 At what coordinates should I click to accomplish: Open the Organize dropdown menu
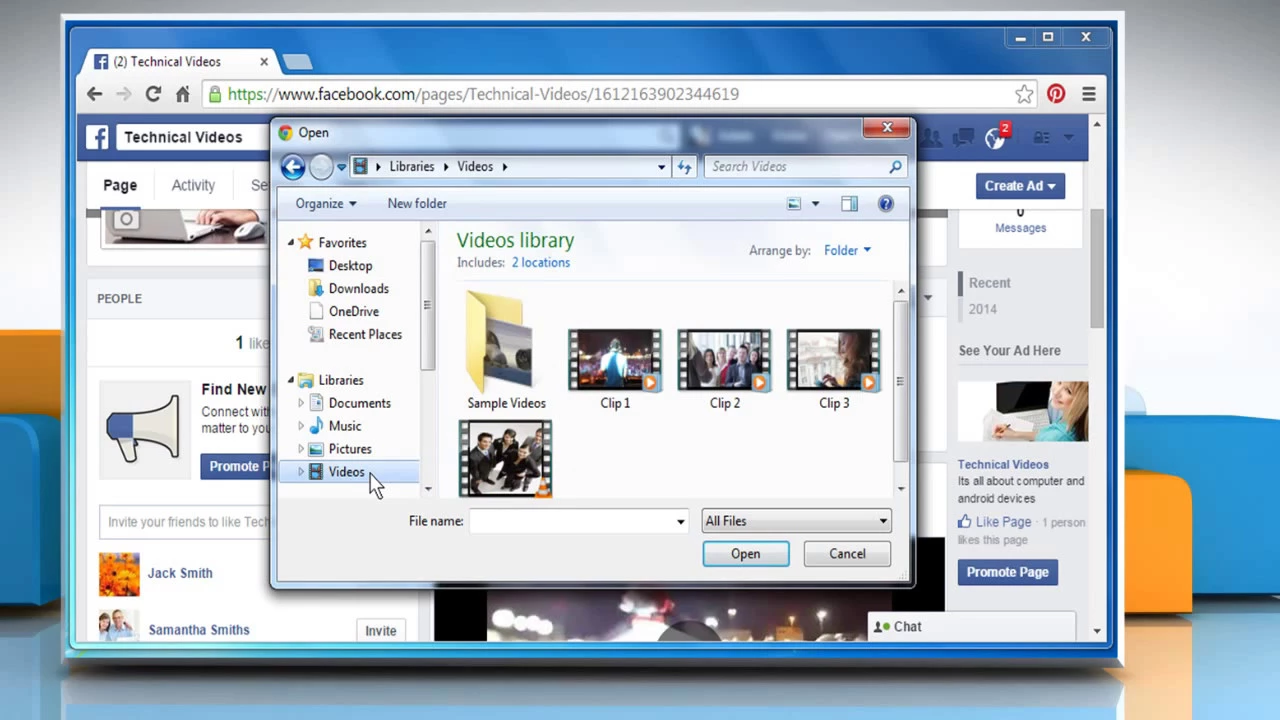point(326,204)
